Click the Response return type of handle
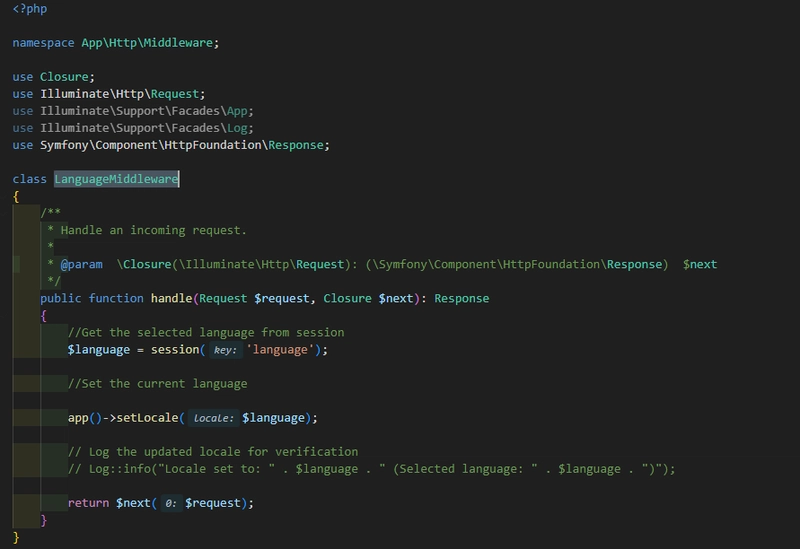The height and width of the screenshot is (549, 800). coord(461,298)
